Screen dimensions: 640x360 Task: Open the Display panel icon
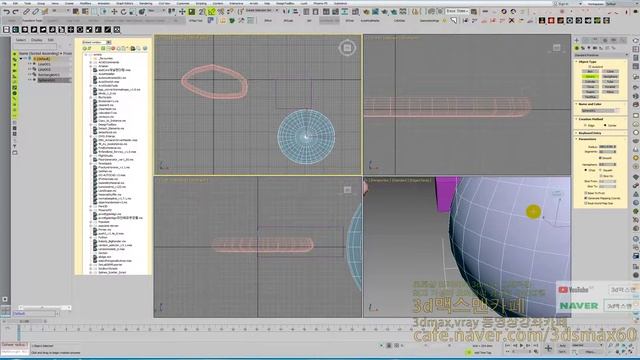point(613,40)
